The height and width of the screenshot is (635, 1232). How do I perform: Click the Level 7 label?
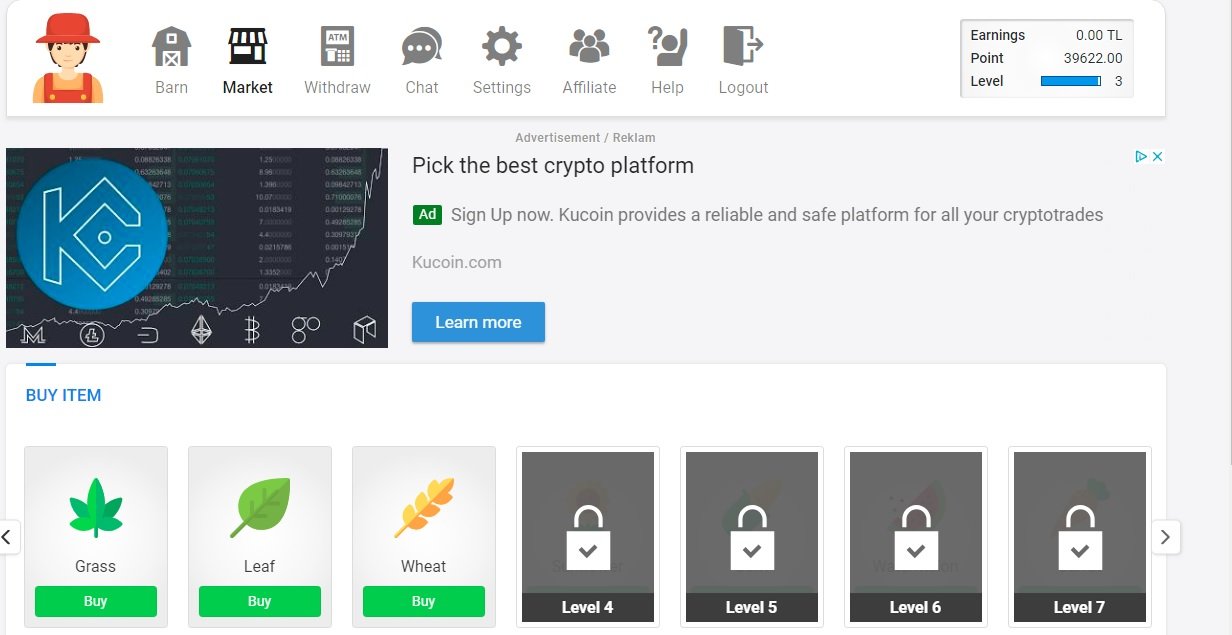click(1080, 607)
